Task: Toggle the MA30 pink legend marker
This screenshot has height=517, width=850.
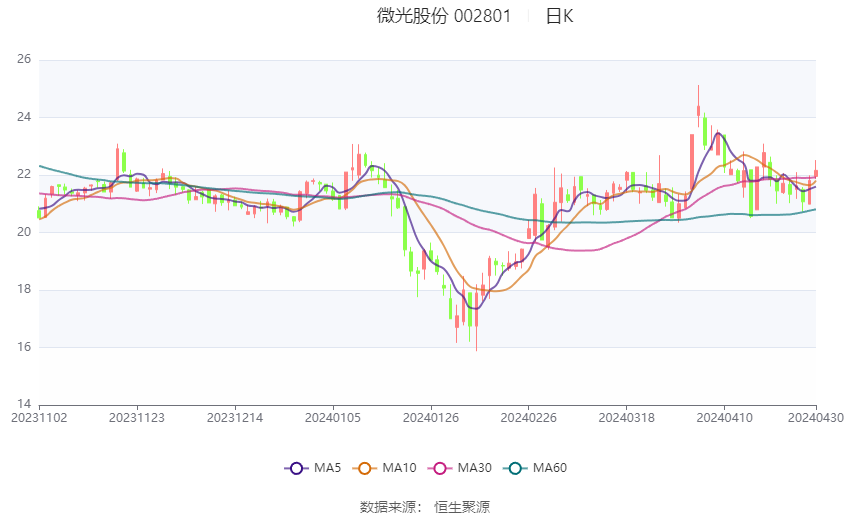Action: pos(440,468)
